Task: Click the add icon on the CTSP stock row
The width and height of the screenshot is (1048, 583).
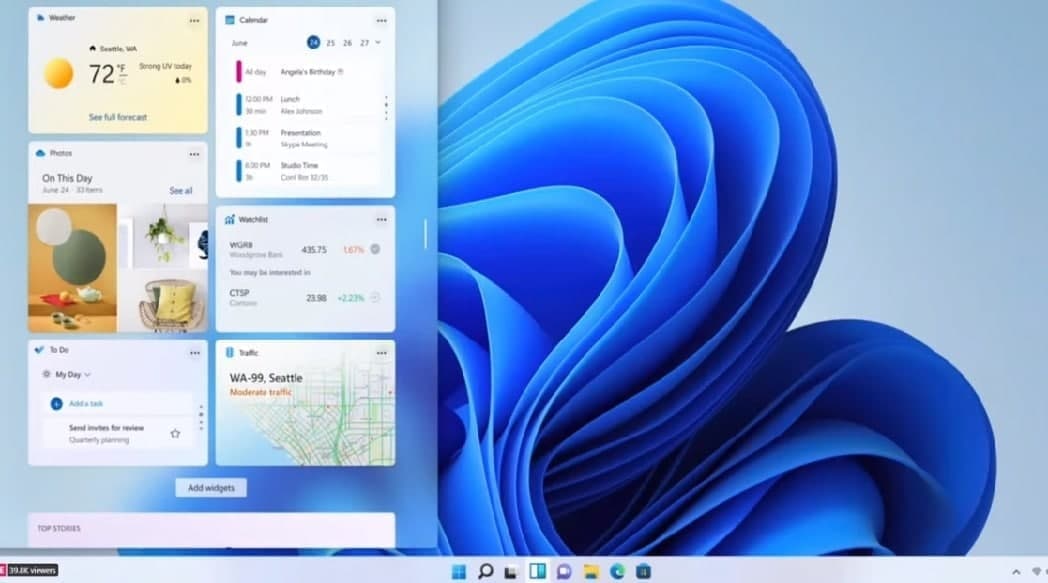Action: [375, 298]
